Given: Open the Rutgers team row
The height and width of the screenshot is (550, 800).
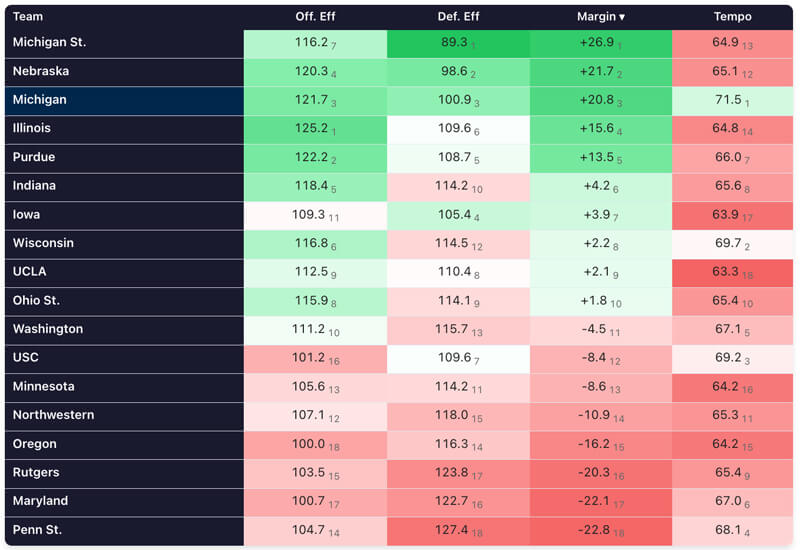Looking at the screenshot, I should [36, 473].
